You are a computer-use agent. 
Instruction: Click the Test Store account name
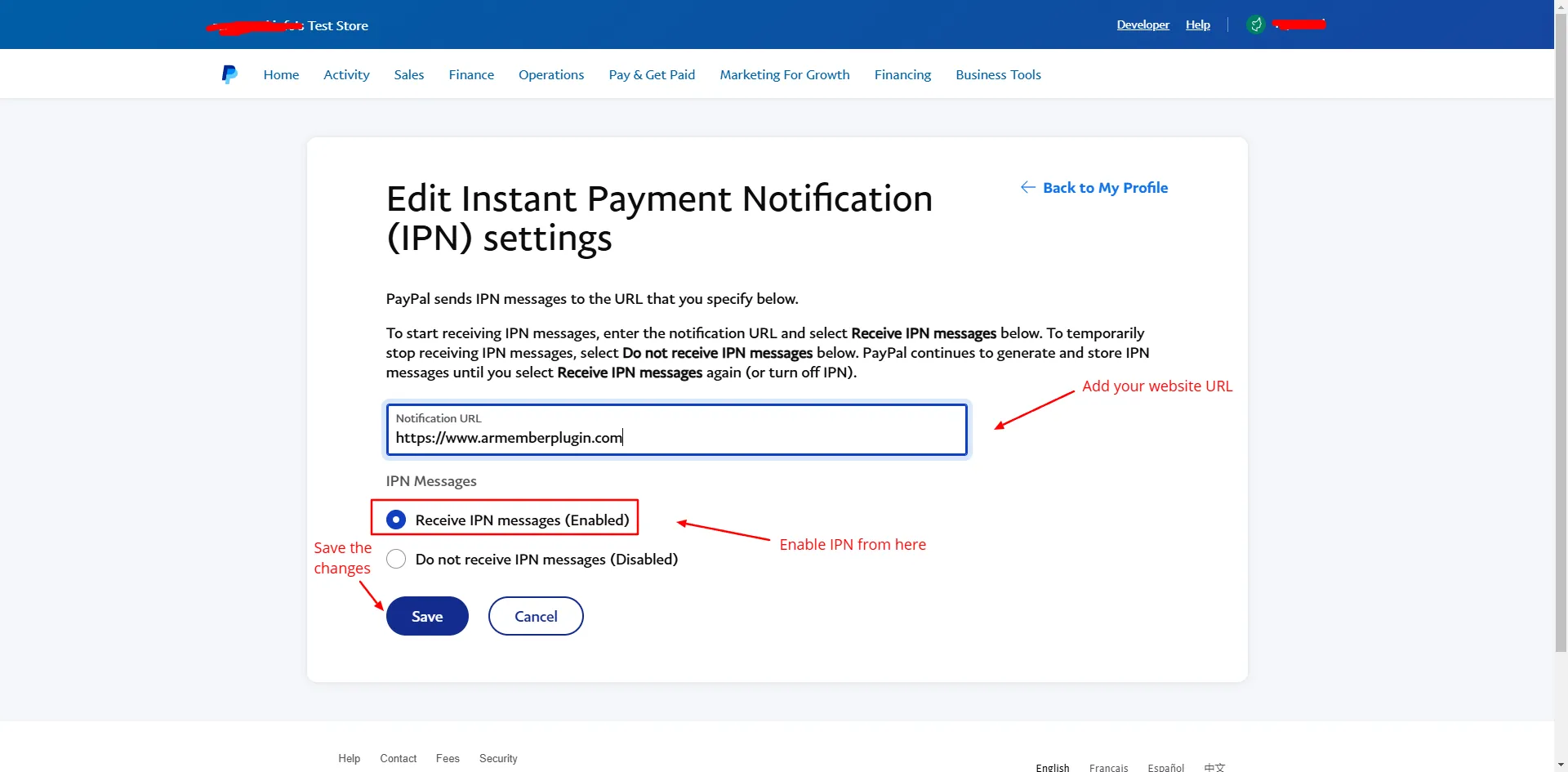pyautogui.click(x=287, y=25)
